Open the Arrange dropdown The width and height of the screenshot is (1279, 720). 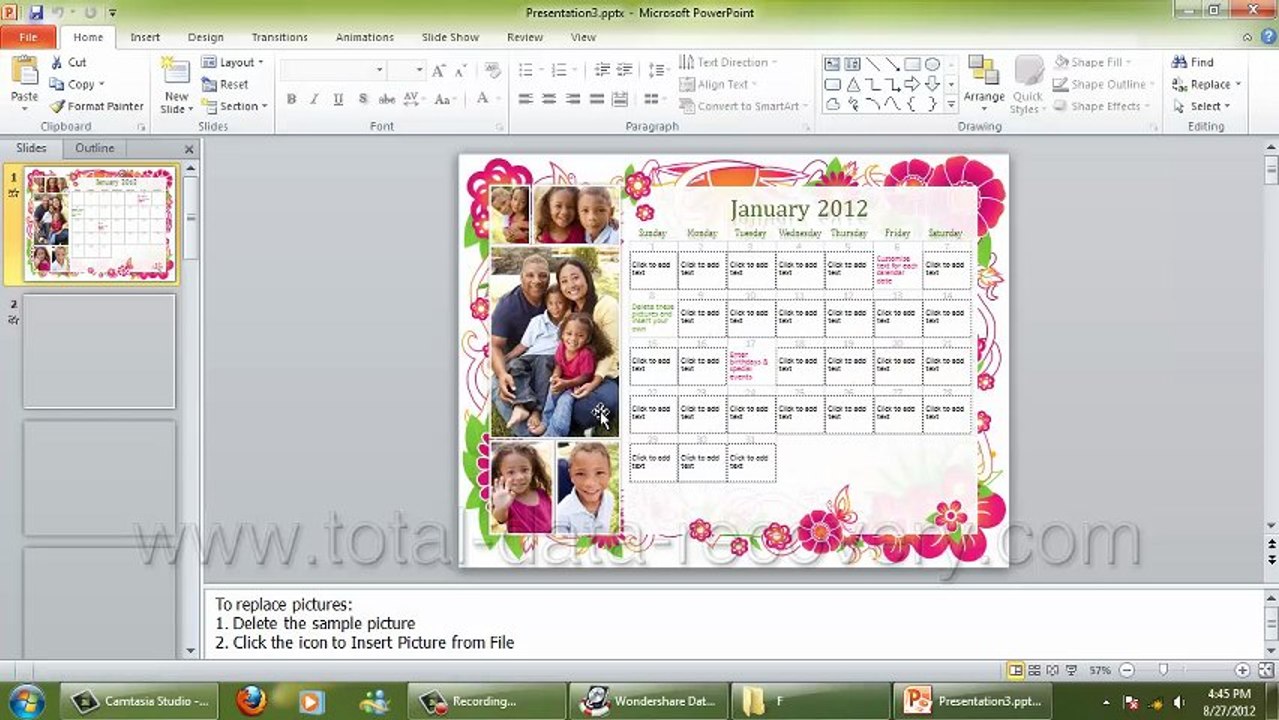coord(984,84)
